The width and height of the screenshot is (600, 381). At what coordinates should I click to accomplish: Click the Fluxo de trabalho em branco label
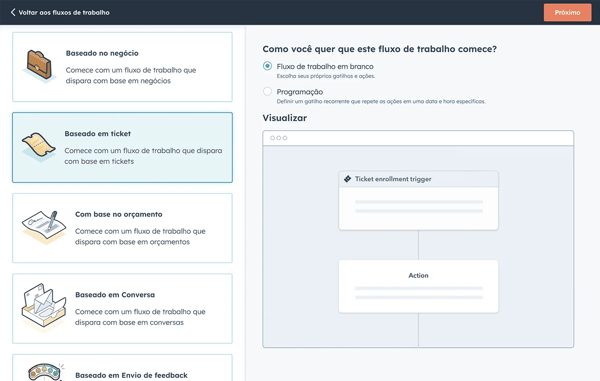click(x=325, y=67)
